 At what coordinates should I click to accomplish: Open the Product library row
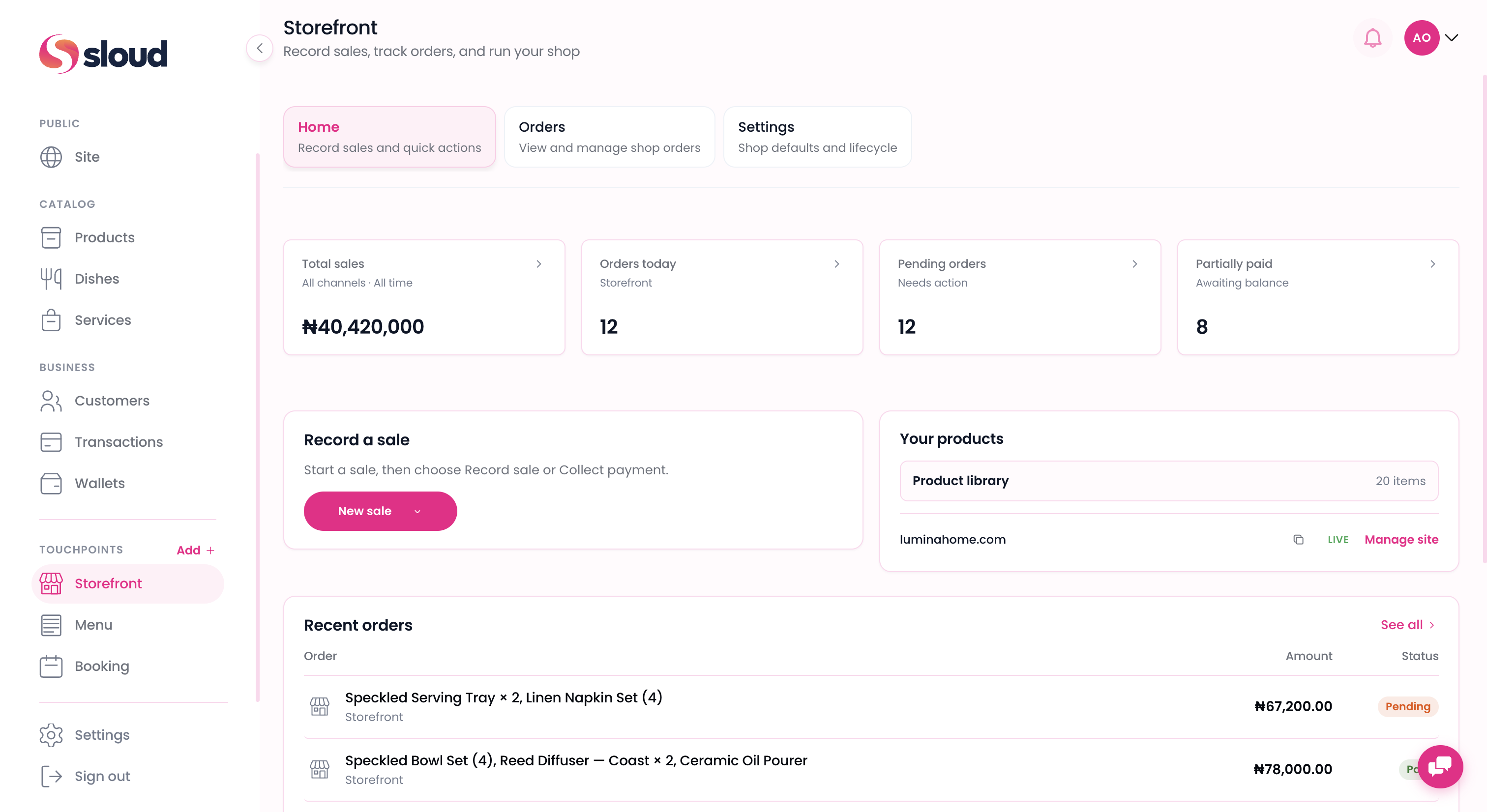coord(1168,481)
